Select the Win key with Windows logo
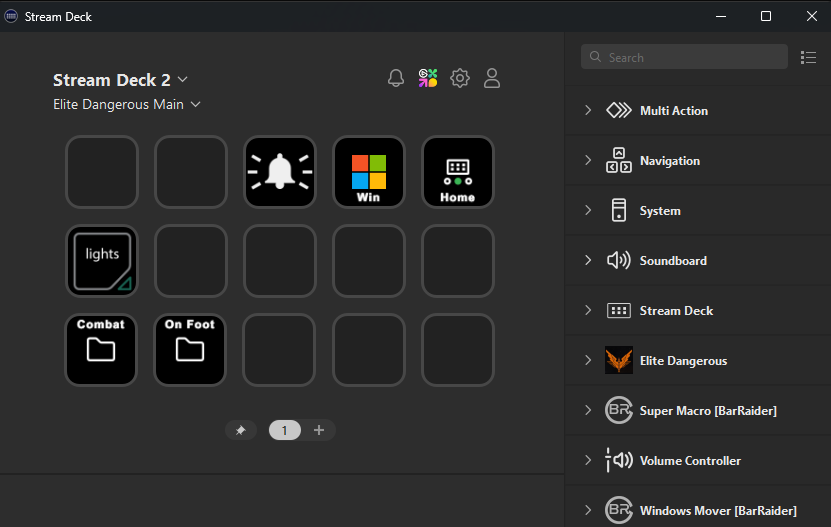 pyautogui.click(x=369, y=172)
